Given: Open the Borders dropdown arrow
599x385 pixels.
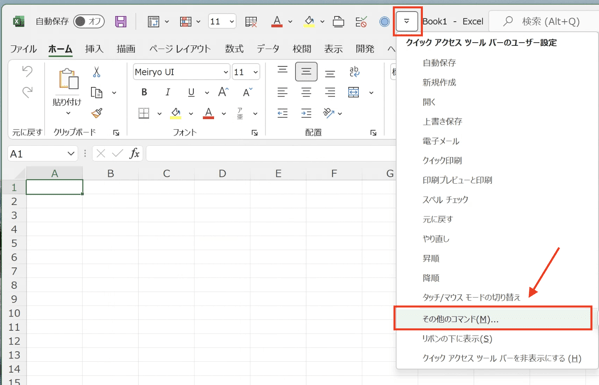Looking at the screenshot, I should tap(159, 113).
